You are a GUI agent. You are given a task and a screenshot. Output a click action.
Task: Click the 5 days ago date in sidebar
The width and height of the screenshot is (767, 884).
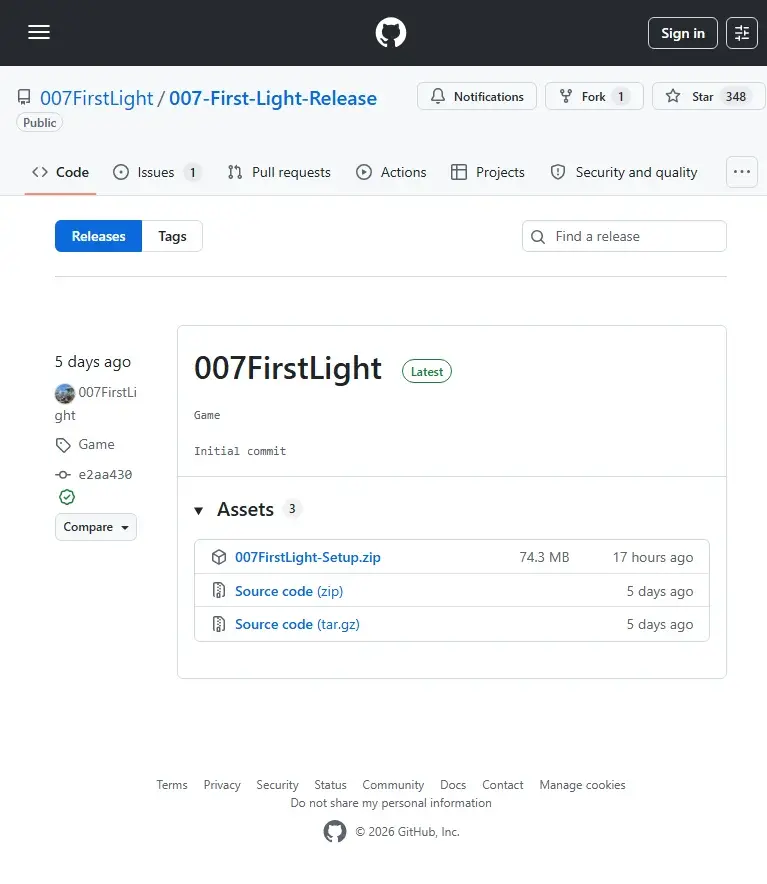click(x=93, y=362)
